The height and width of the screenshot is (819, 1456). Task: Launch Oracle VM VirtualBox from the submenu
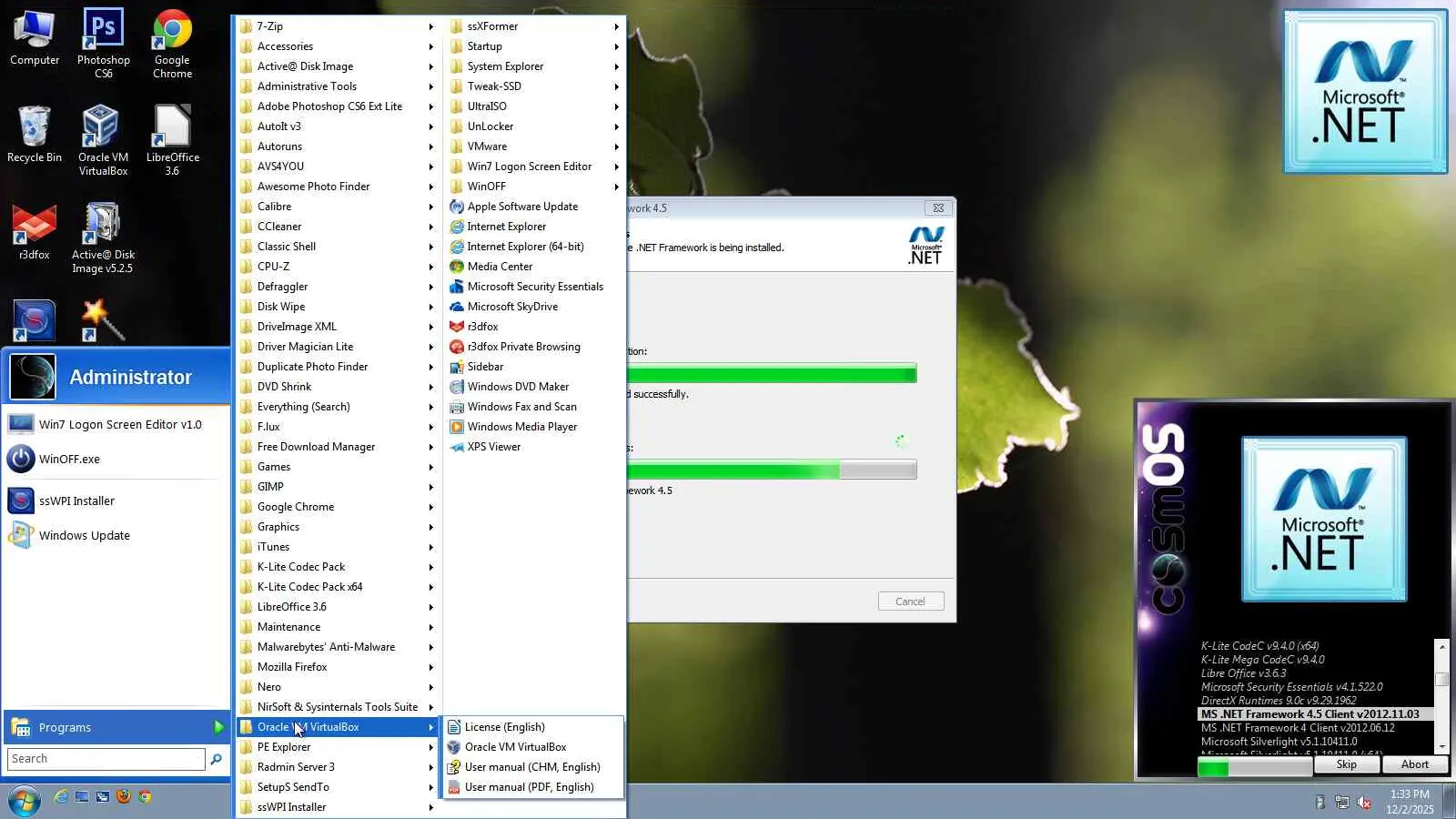(532, 747)
